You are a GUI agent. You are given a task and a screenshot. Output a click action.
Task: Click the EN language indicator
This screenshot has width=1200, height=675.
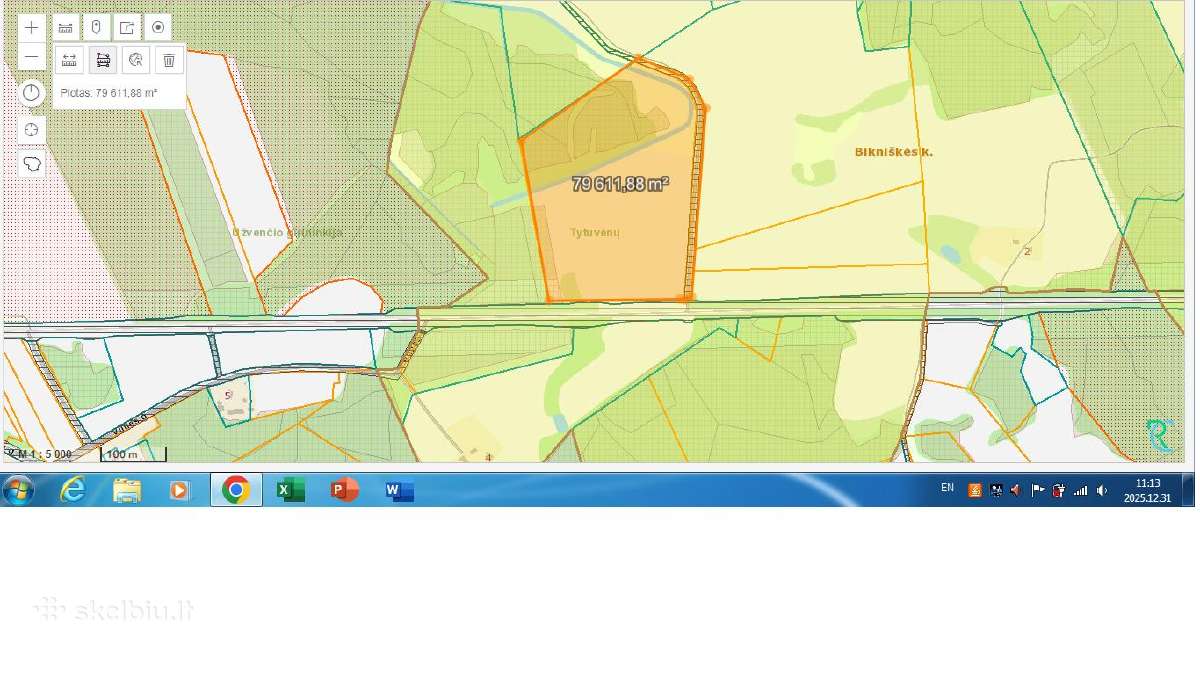947,488
